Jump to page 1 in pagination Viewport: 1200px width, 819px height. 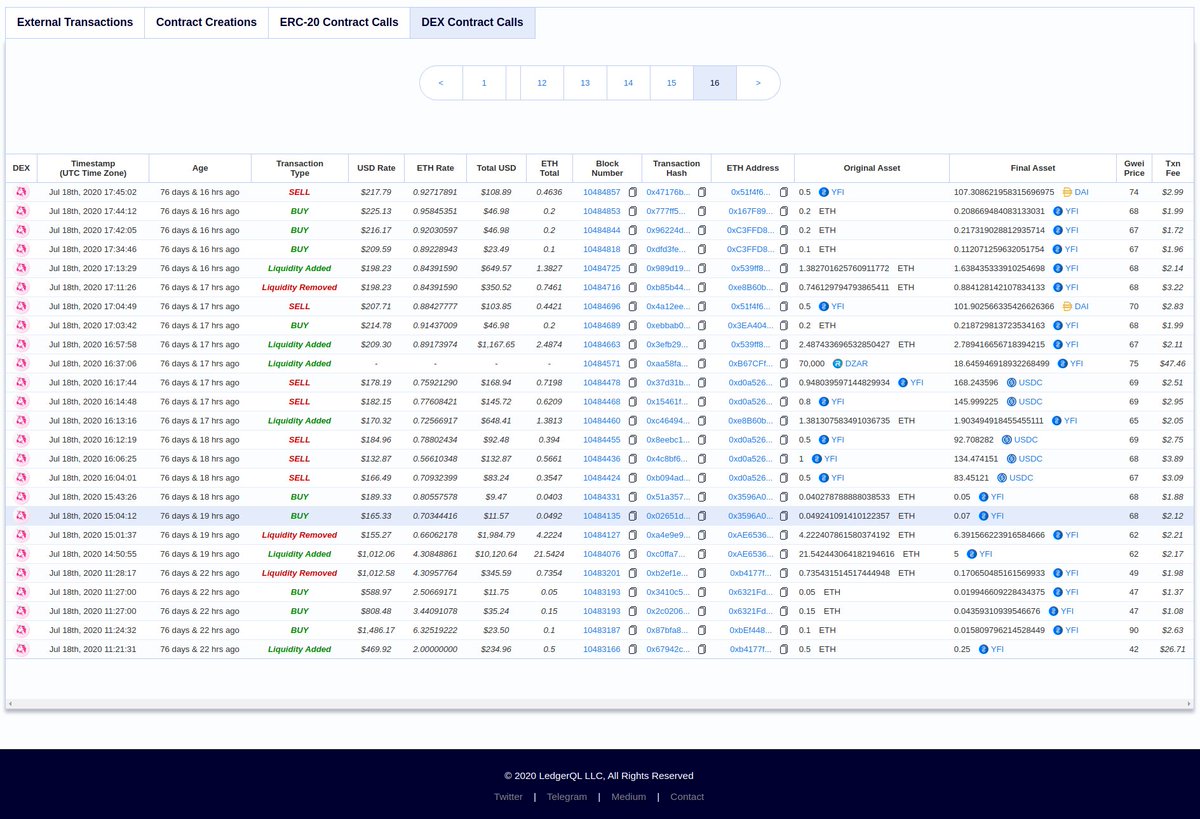point(485,83)
